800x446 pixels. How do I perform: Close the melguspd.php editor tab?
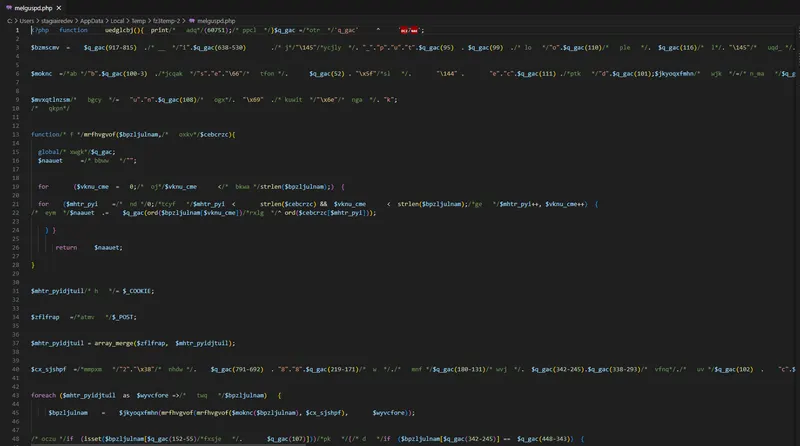[59, 8]
